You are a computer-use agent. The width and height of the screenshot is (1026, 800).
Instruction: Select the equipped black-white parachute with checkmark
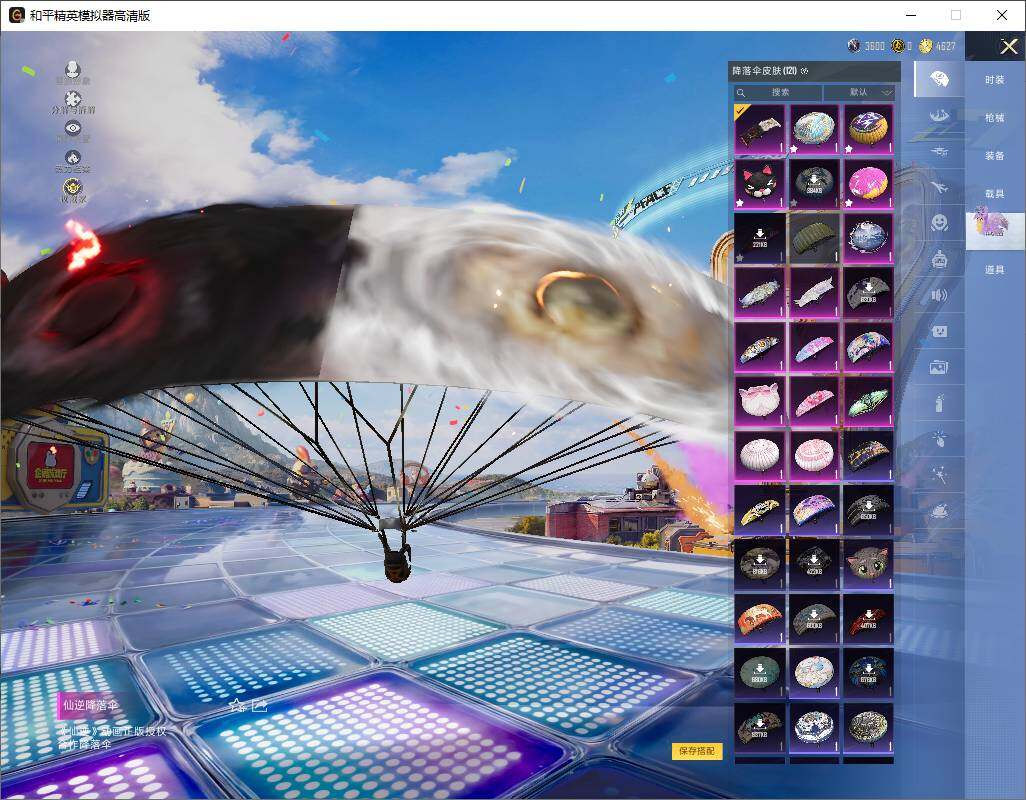tap(760, 129)
